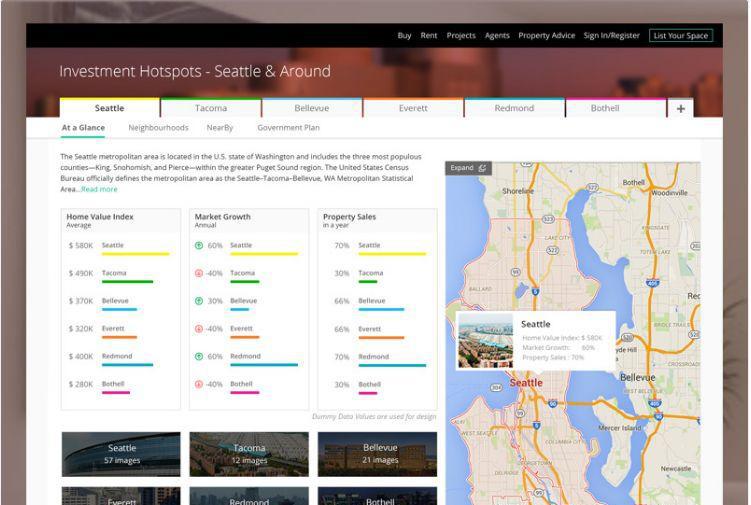Click the $ 280K Bothell home value
Viewport: 751px width, 505px height.
point(80,385)
